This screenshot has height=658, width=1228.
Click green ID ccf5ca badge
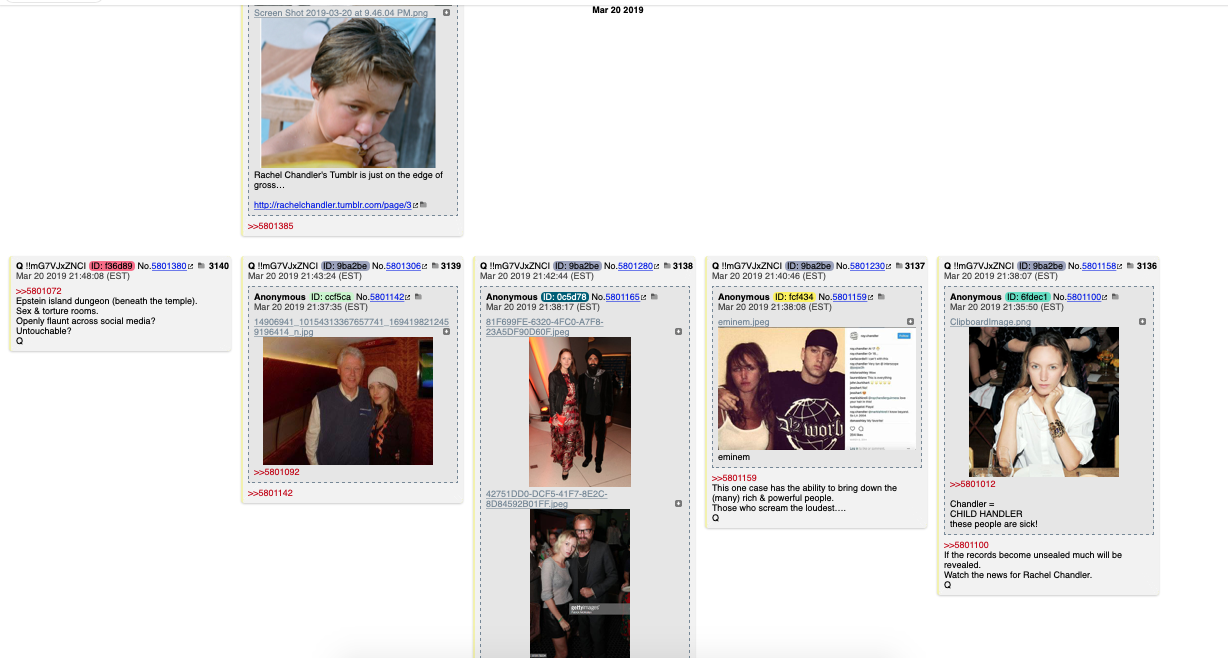[x=331, y=297]
